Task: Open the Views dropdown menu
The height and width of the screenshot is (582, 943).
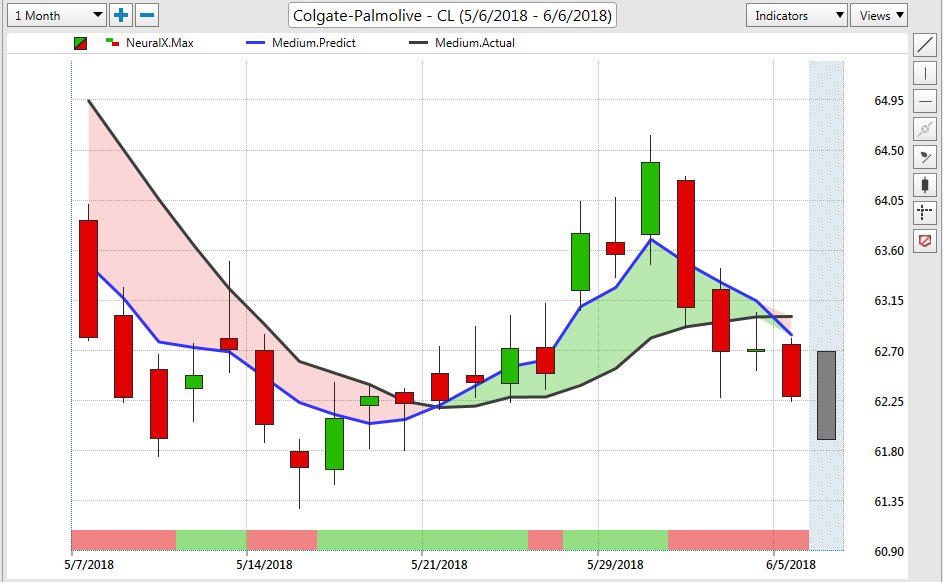Action: click(x=879, y=16)
